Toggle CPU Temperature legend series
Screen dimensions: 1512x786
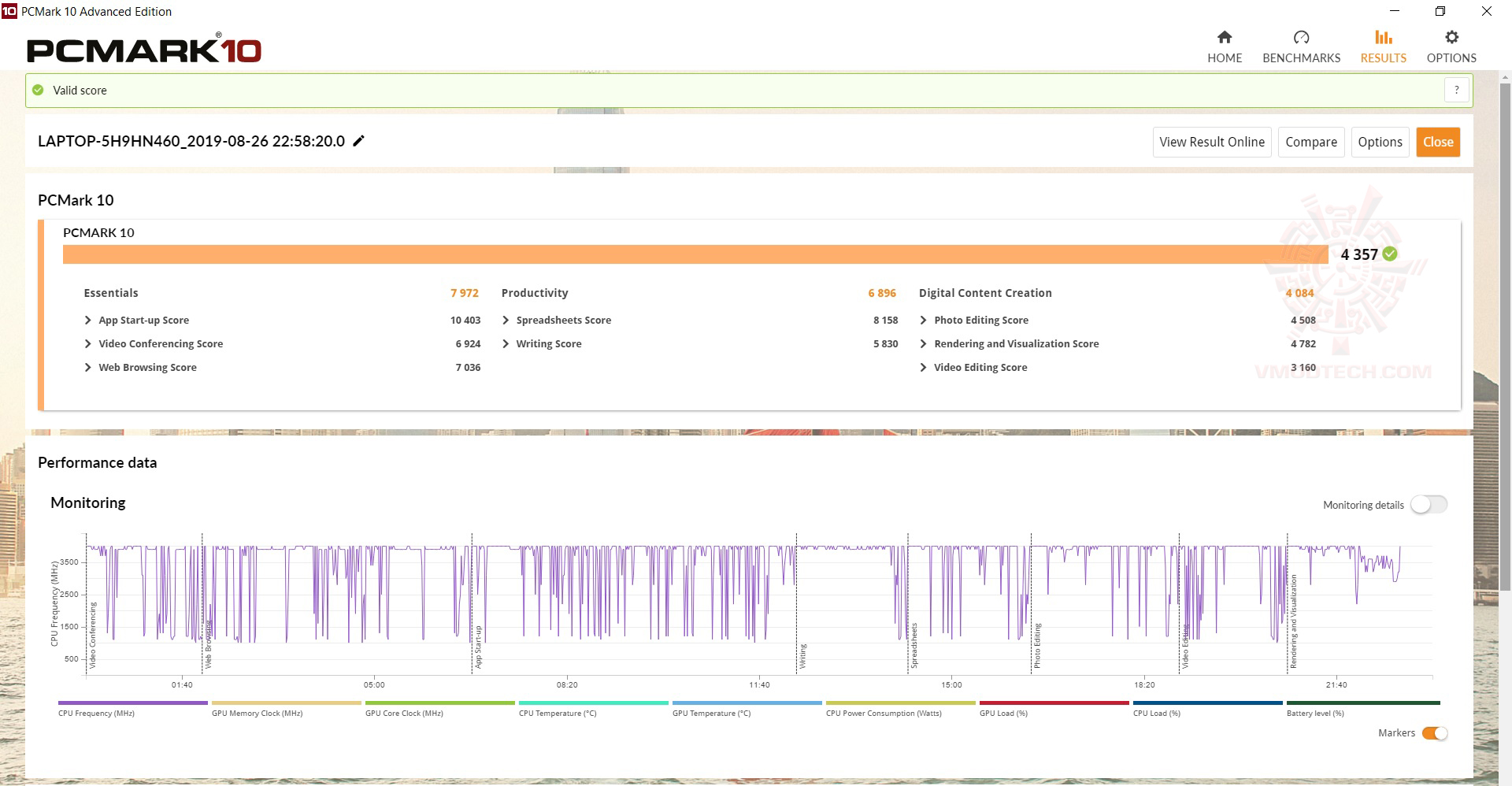593,709
